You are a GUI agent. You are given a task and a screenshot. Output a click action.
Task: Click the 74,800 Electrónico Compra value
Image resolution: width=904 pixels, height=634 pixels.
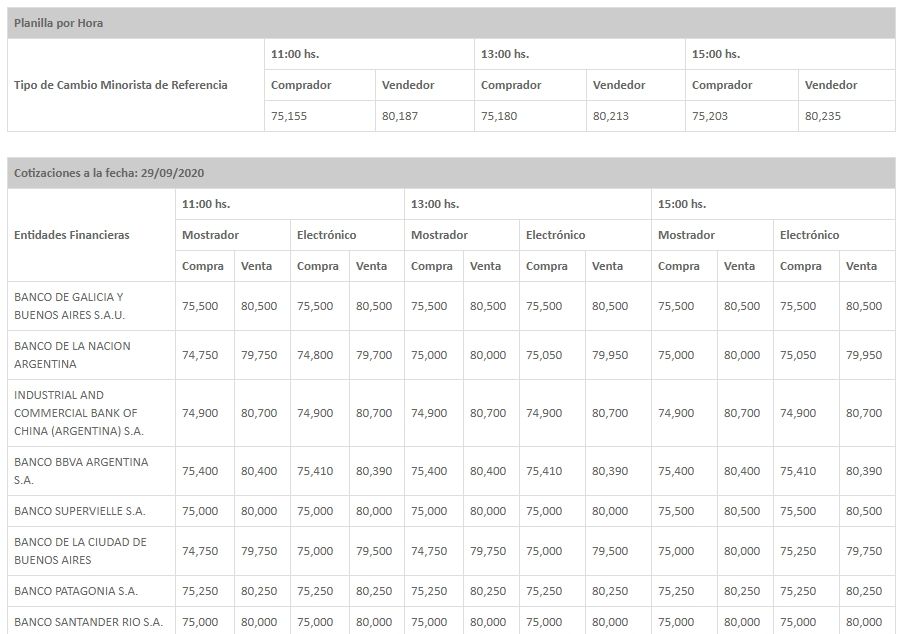click(x=315, y=355)
